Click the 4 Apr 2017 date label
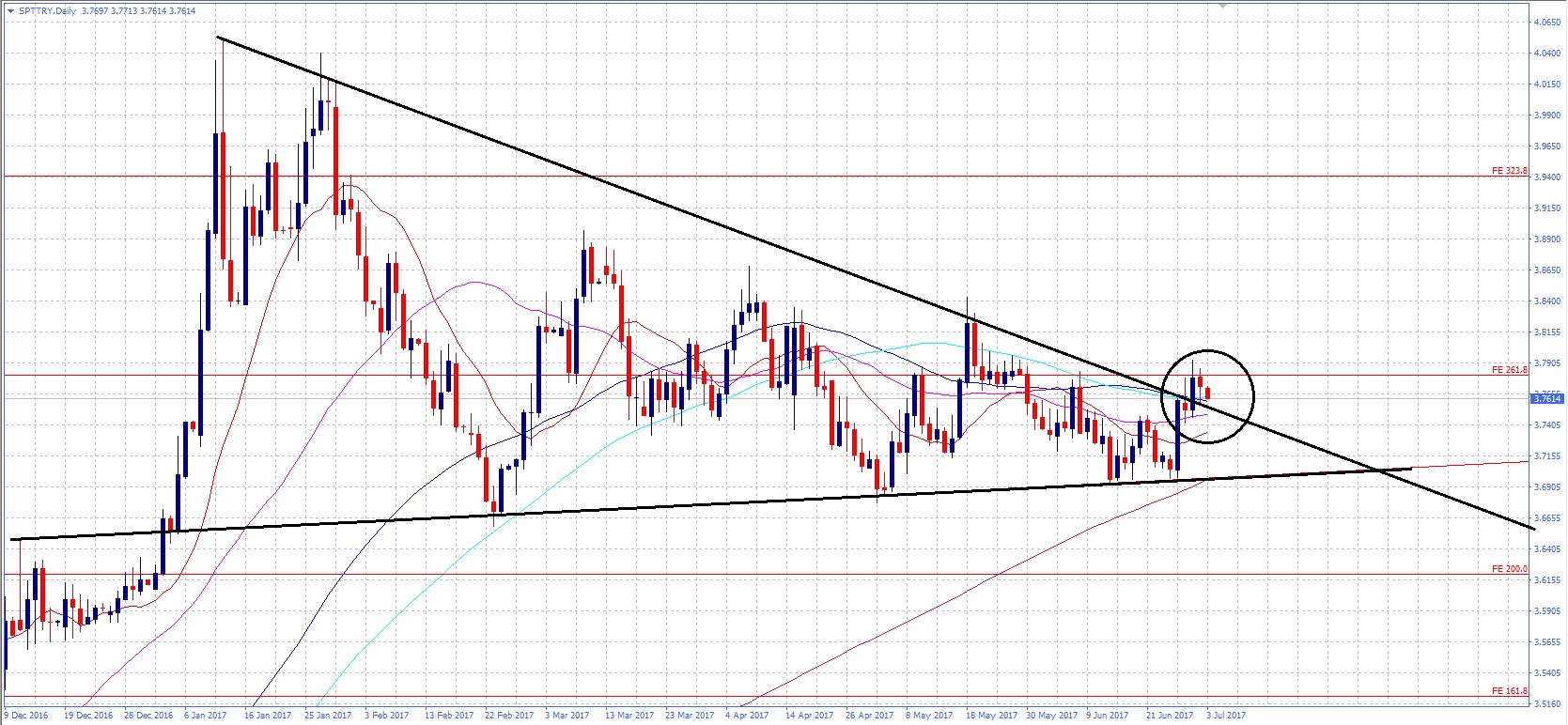Viewport: 1568px width, 725px height. (x=747, y=716)
